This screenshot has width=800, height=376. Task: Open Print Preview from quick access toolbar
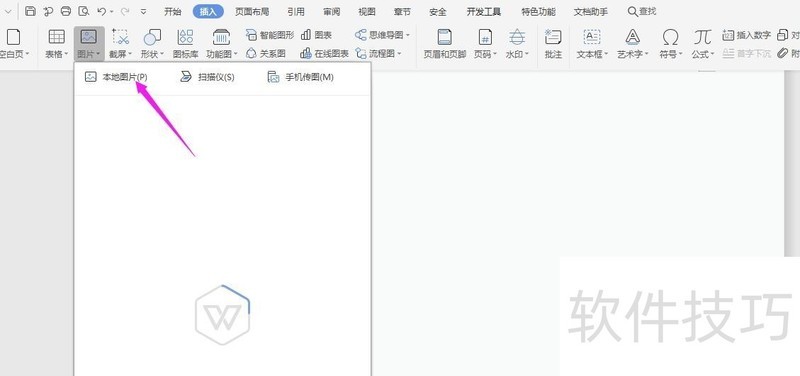pos(84,11)
